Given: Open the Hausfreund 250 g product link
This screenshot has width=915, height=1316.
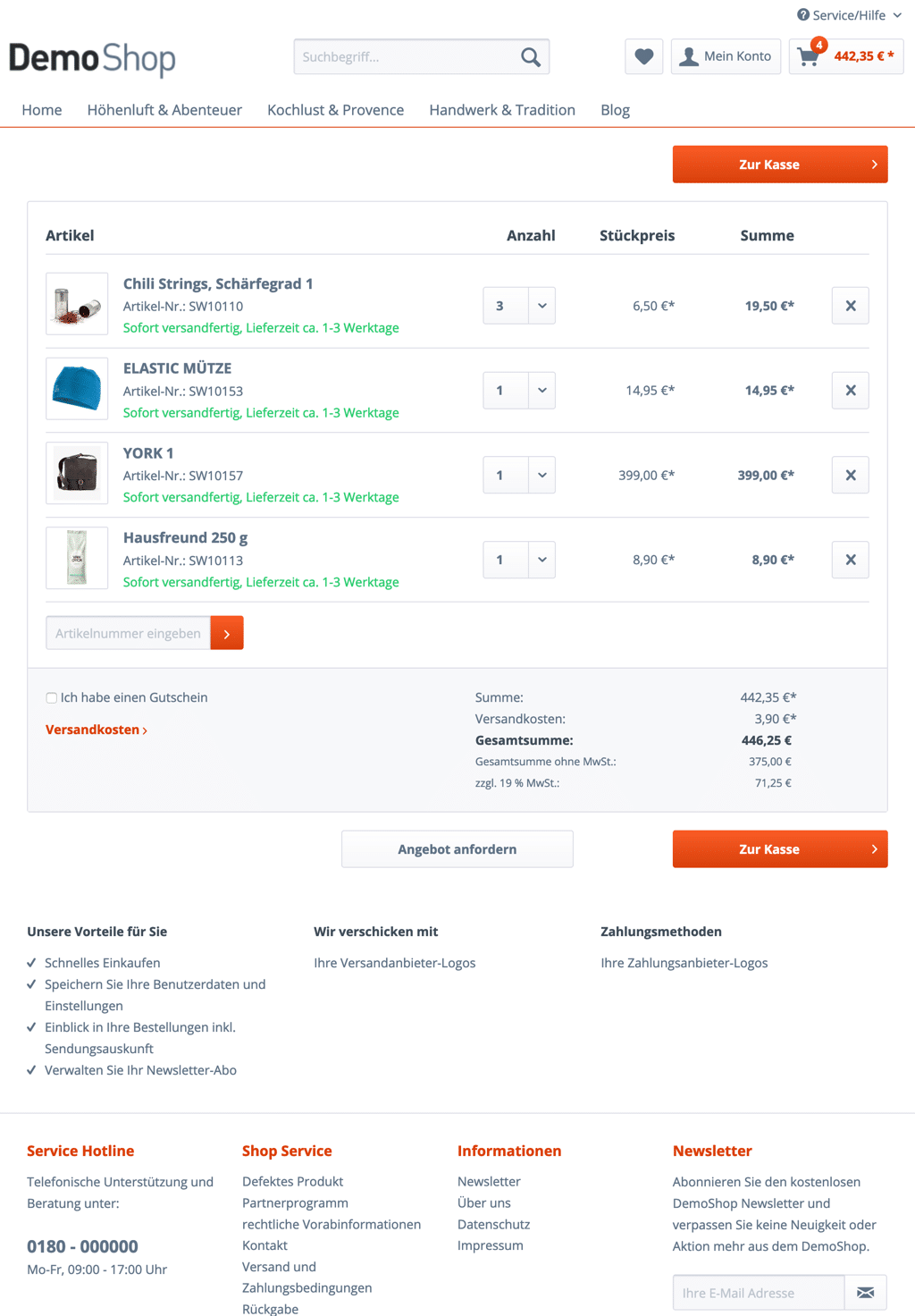Looking at the screenshot, I should tap(185, 538).
